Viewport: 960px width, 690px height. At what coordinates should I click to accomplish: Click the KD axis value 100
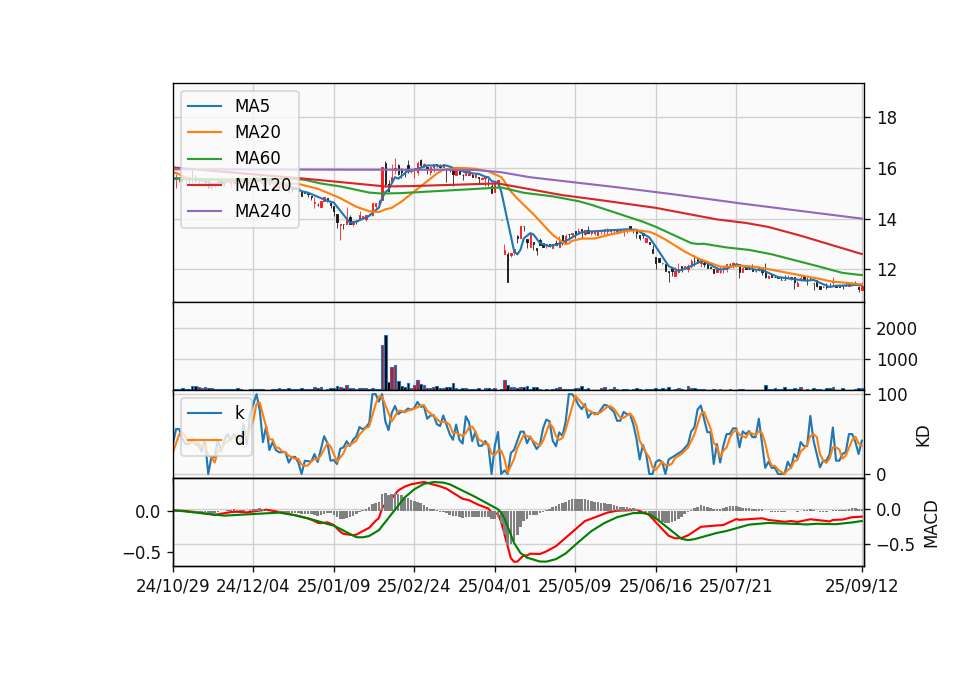click(x=892, y=395)
